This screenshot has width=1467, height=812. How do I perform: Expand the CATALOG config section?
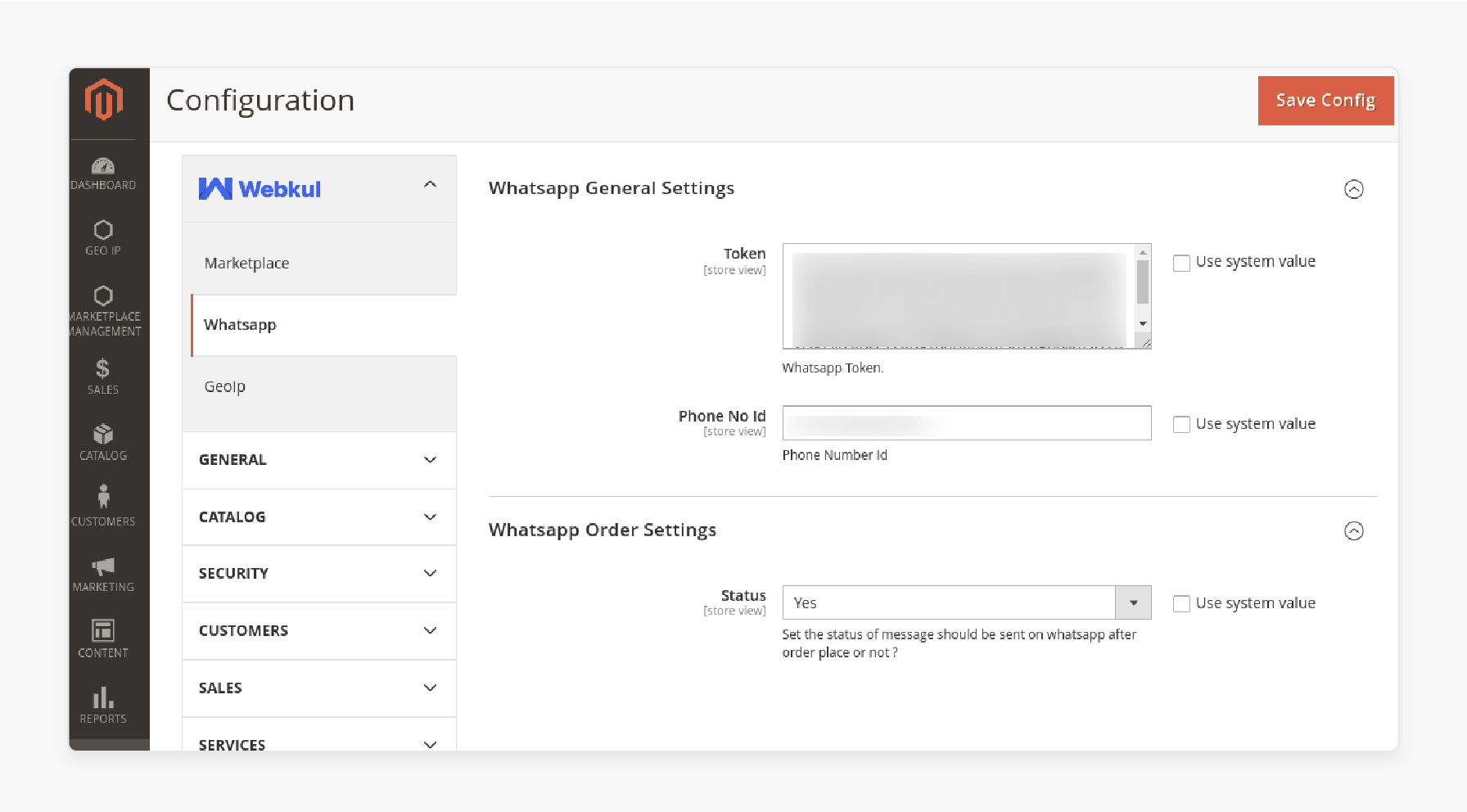319,517
